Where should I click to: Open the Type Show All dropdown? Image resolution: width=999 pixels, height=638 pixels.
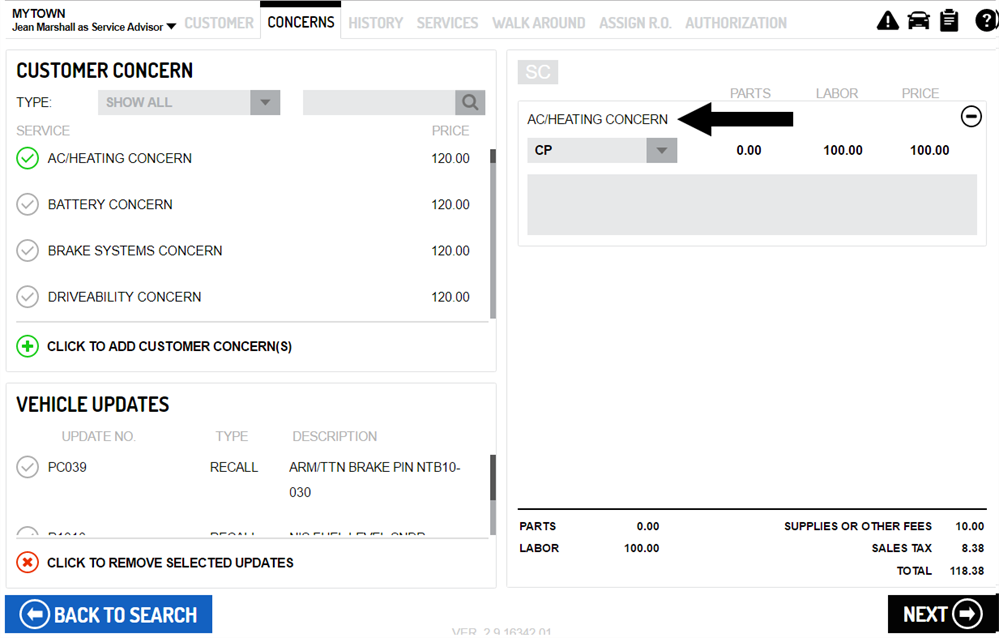pos(188,102)
